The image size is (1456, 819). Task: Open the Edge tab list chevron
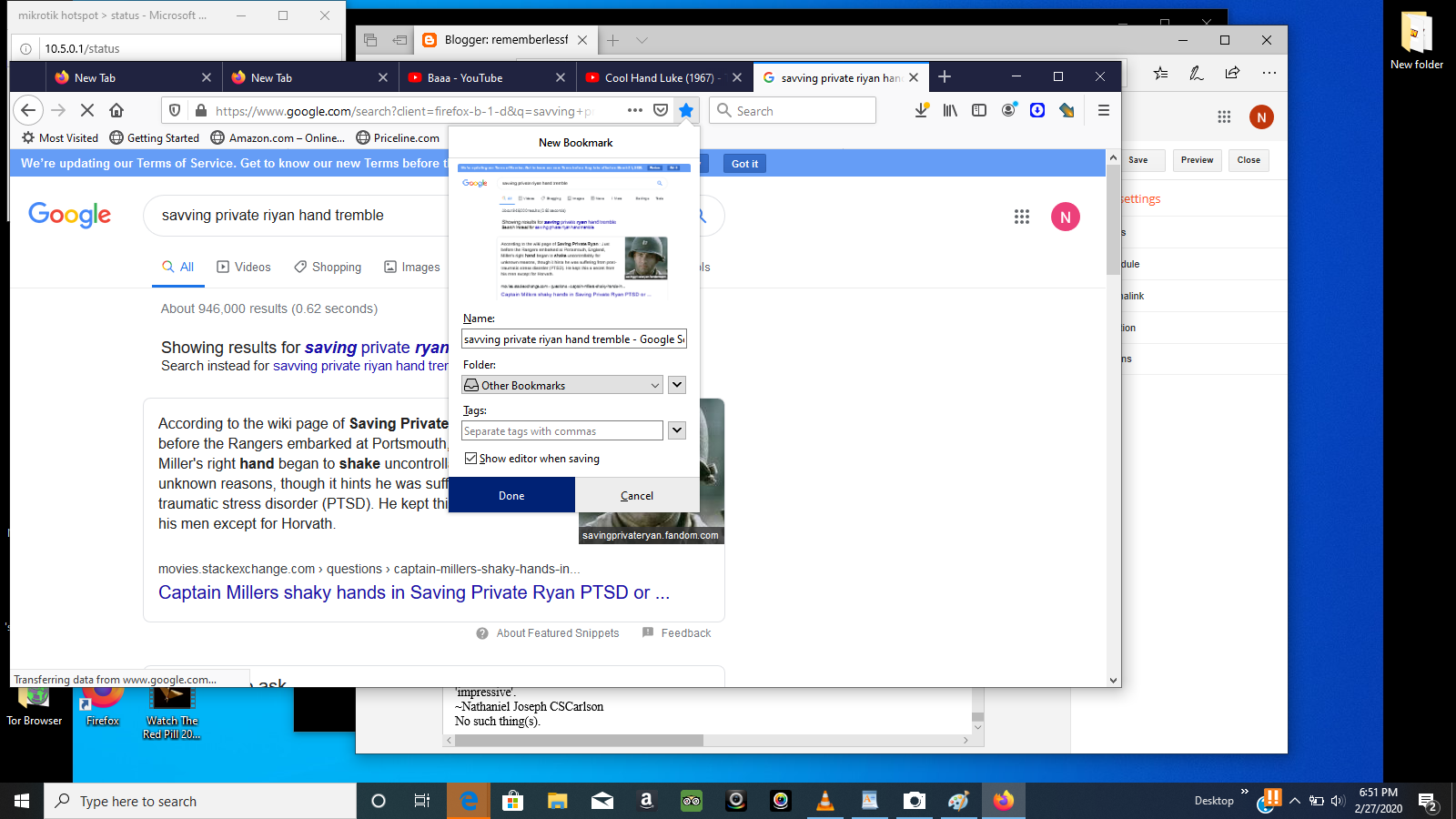642,40
